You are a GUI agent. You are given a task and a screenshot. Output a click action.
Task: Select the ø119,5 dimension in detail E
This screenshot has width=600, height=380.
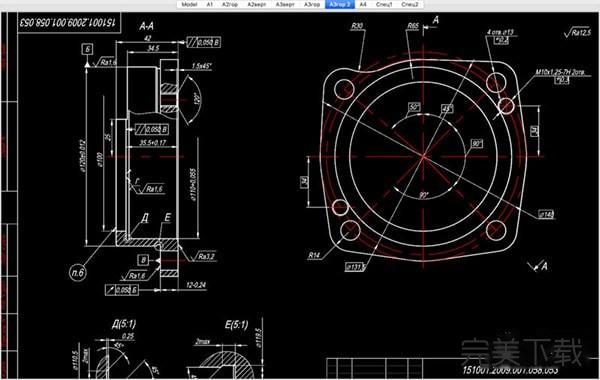tap(258, 338)
